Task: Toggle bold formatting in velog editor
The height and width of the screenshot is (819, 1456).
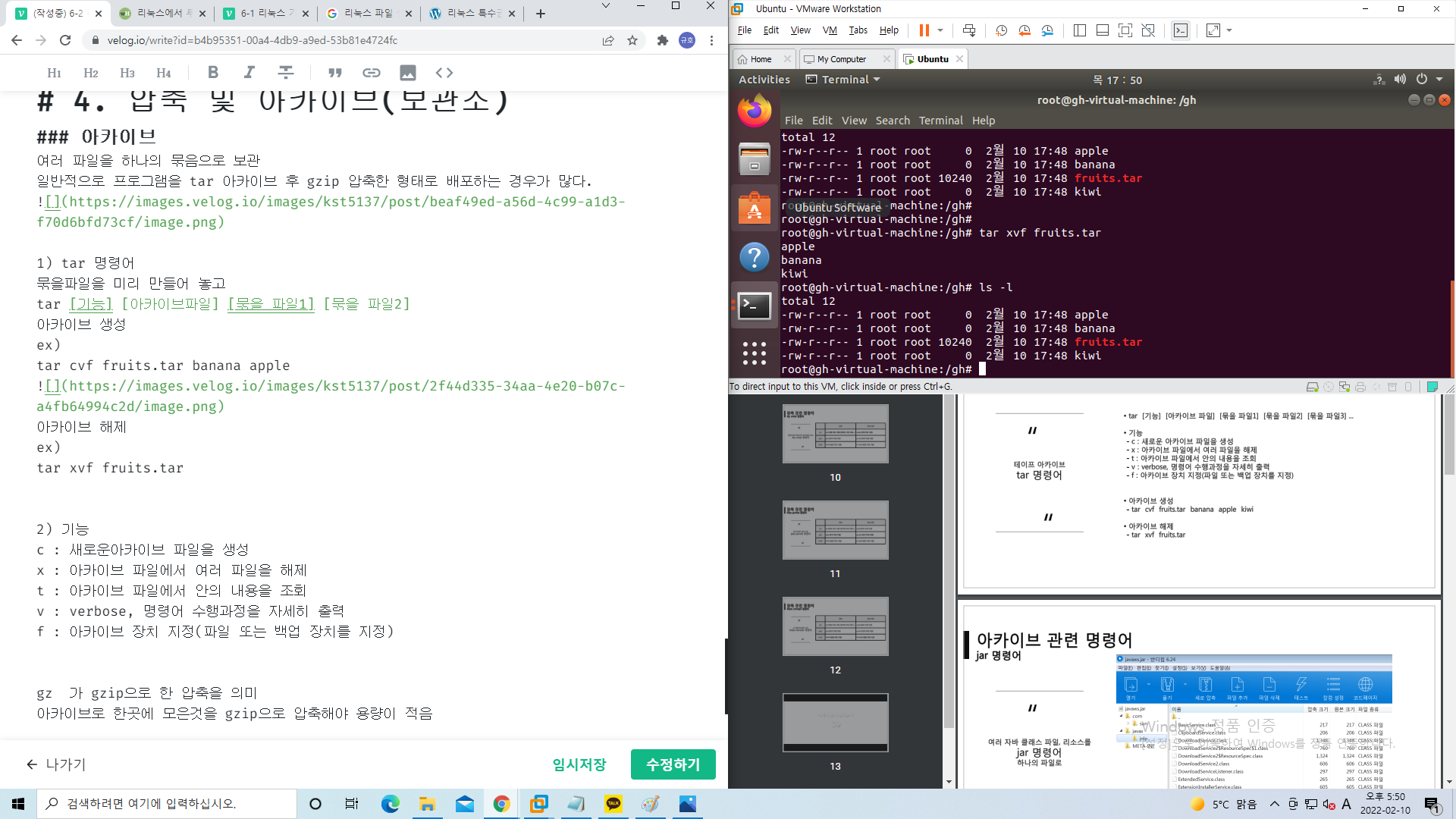Action: (x=213, y=73)
